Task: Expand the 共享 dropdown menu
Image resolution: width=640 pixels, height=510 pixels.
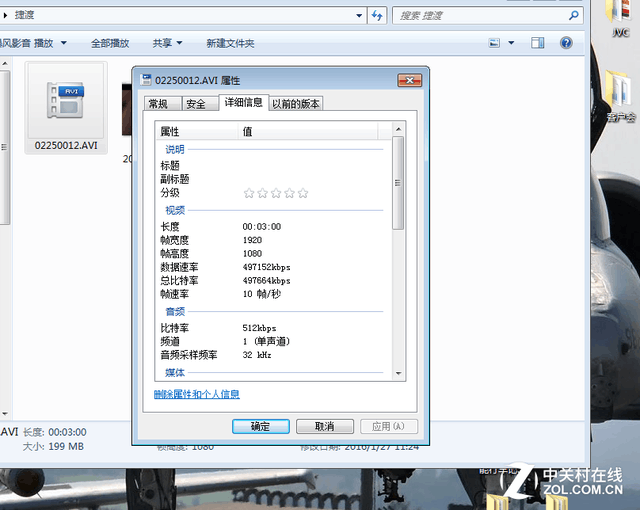Action: click(x=167, y=43)
